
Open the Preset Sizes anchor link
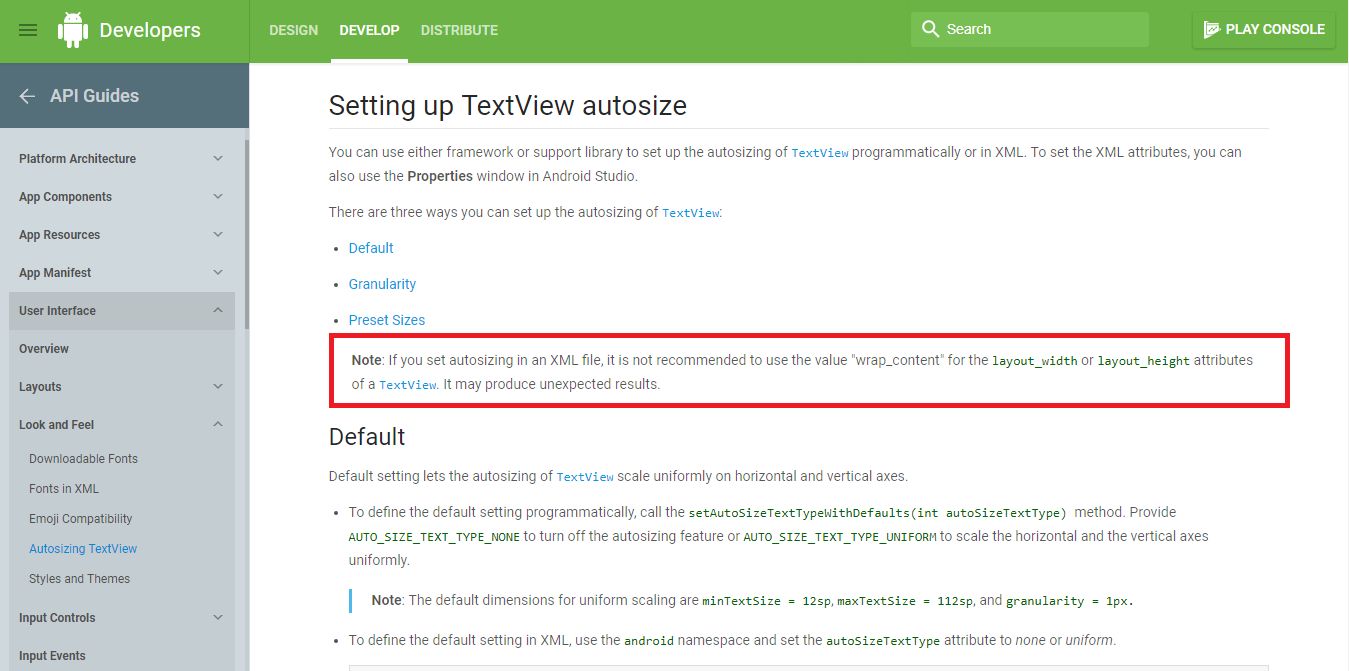(387, 319)
